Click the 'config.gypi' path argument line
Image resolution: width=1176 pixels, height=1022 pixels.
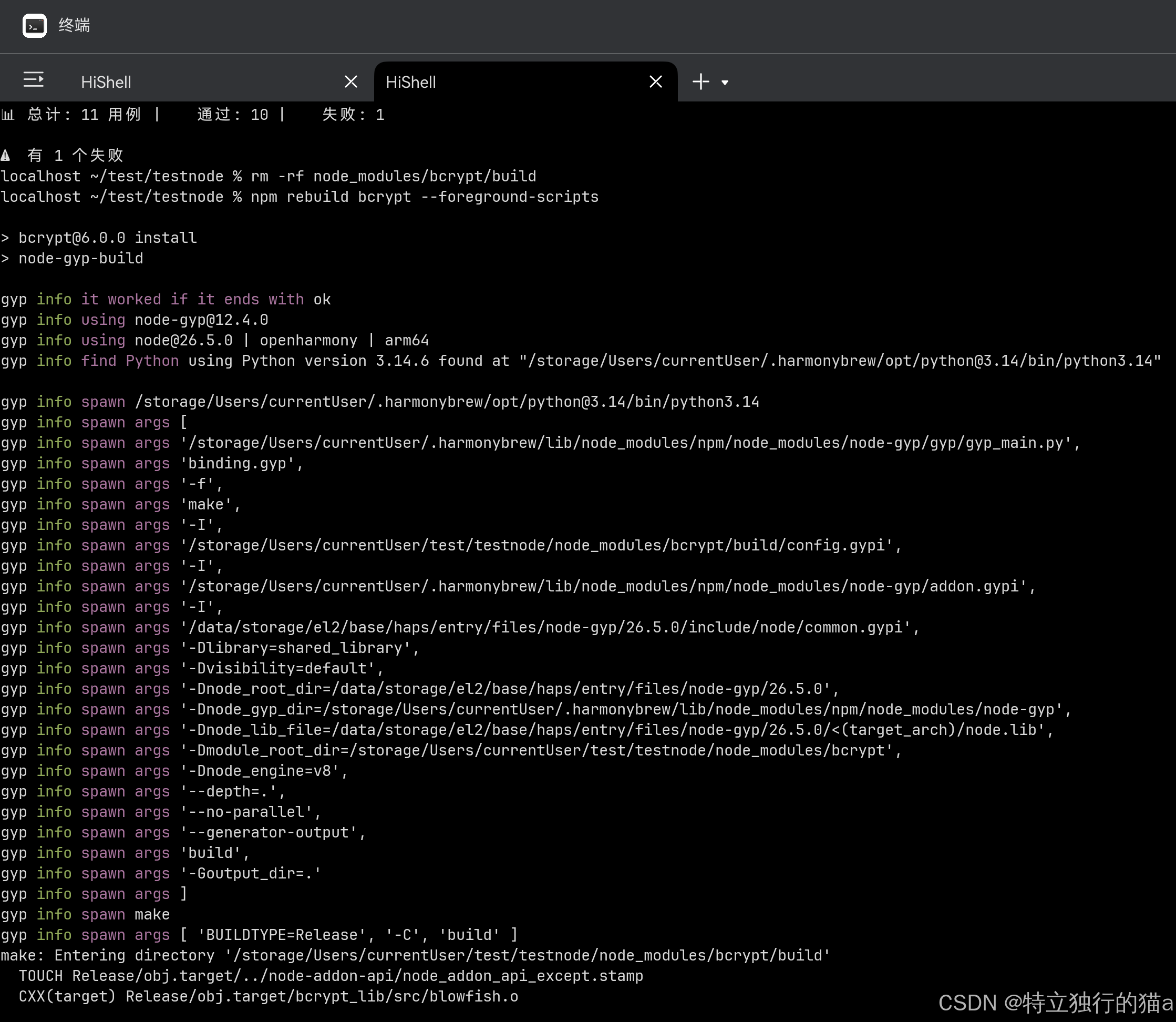[x=451, y=546]
